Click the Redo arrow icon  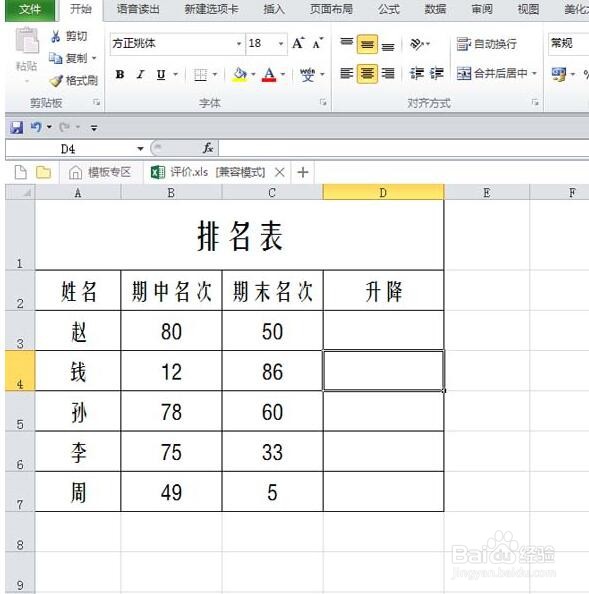click(64, 127)
